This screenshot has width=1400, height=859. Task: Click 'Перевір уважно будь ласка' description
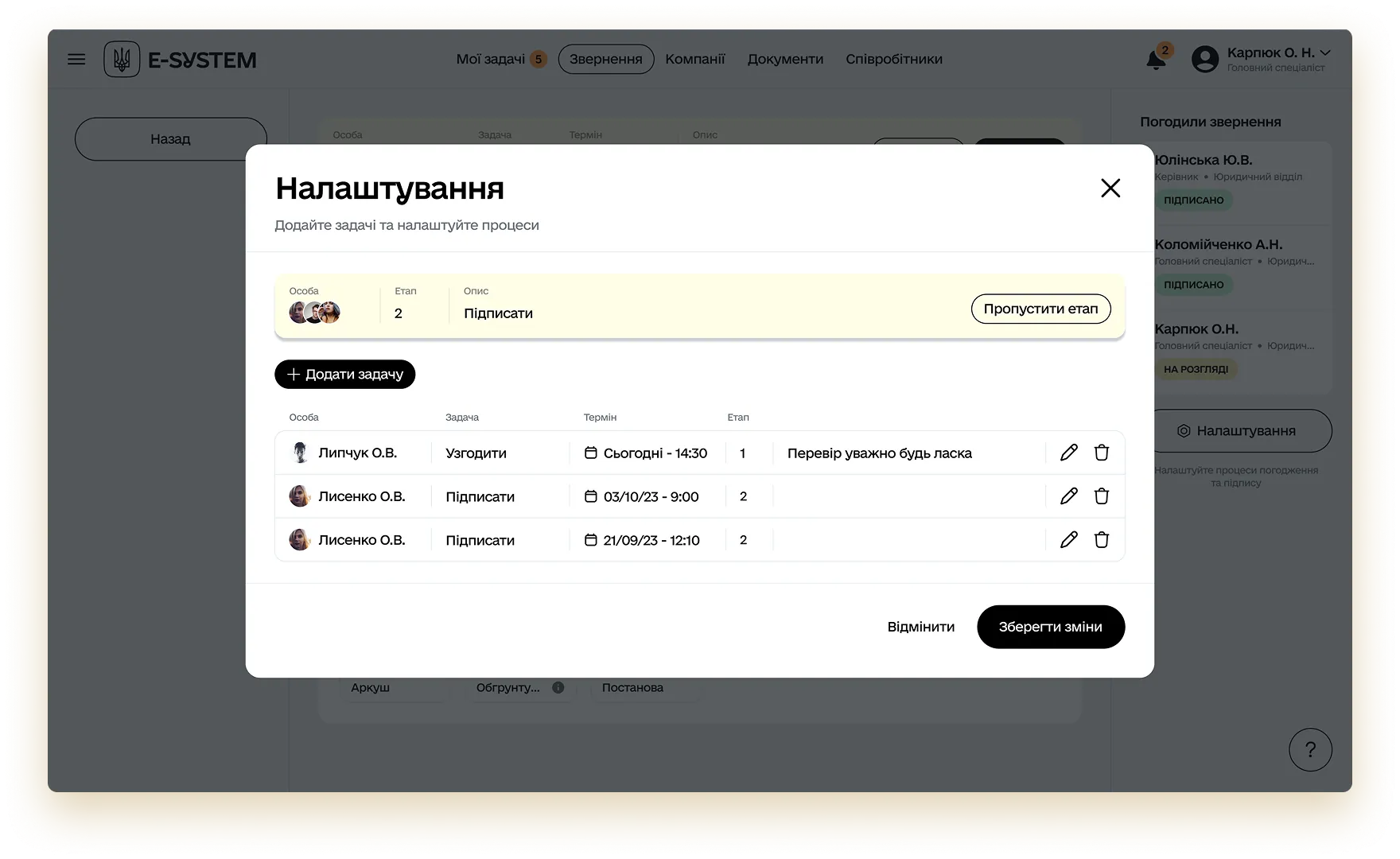point(880,453)
